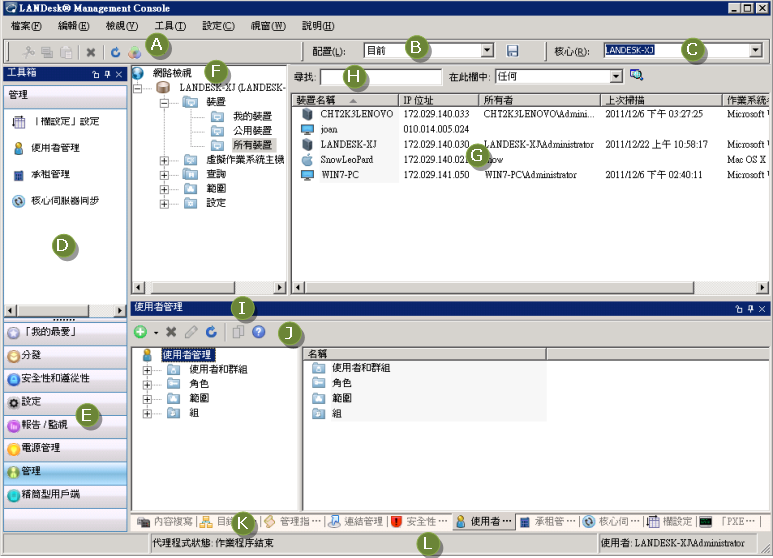Image resolution: width=773 pixels, height=558 pixels.
Task: Open the 範圍 folder in right user pane
Action: (x=332, y=398)
